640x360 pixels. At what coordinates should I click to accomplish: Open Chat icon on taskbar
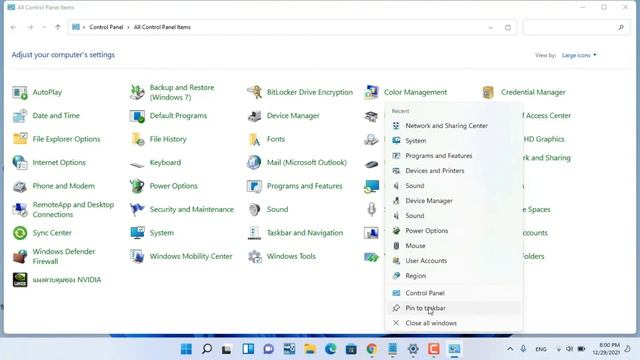point(269,349)
